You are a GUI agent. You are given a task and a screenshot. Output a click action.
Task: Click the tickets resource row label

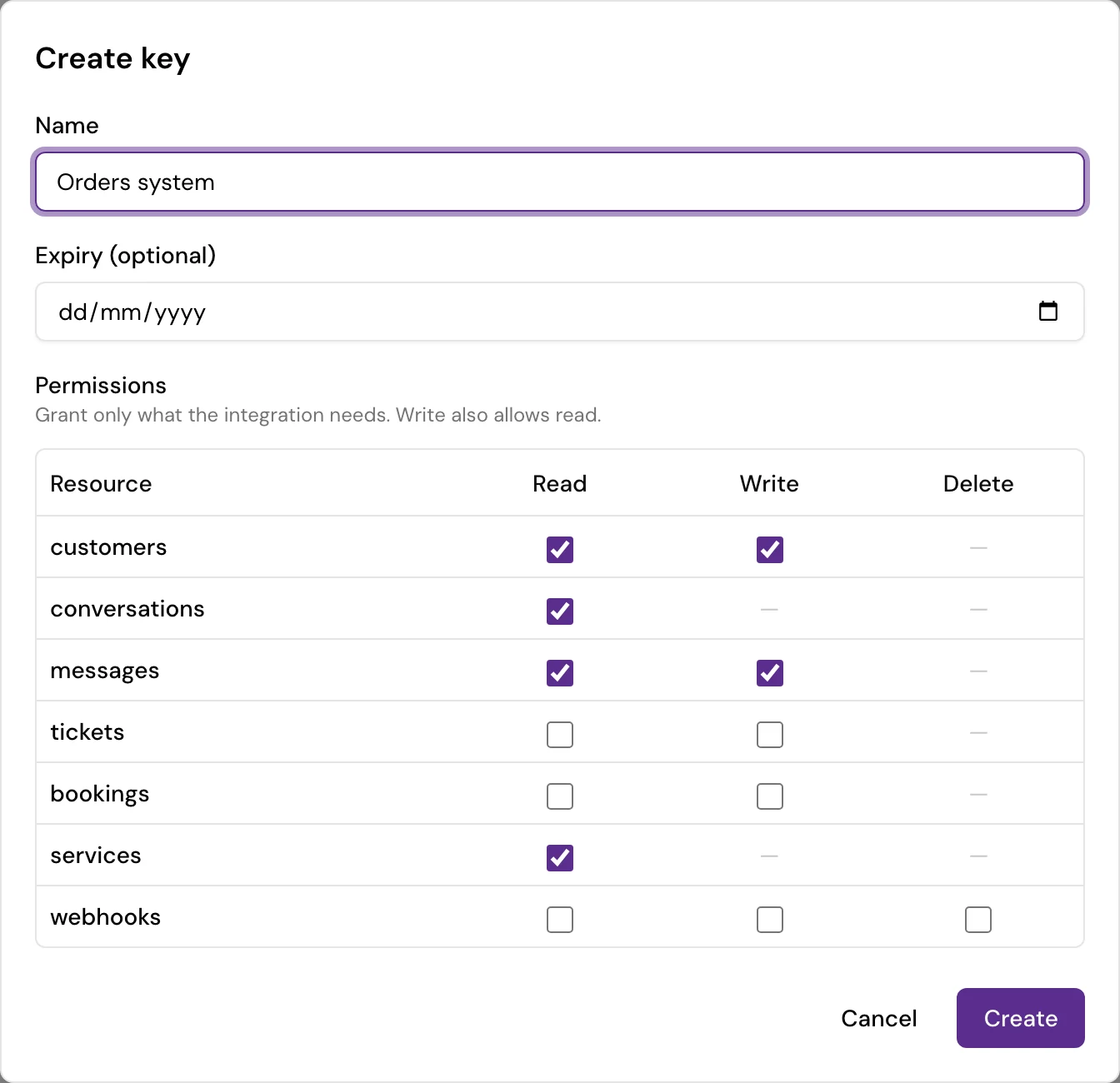coord(87,732)
